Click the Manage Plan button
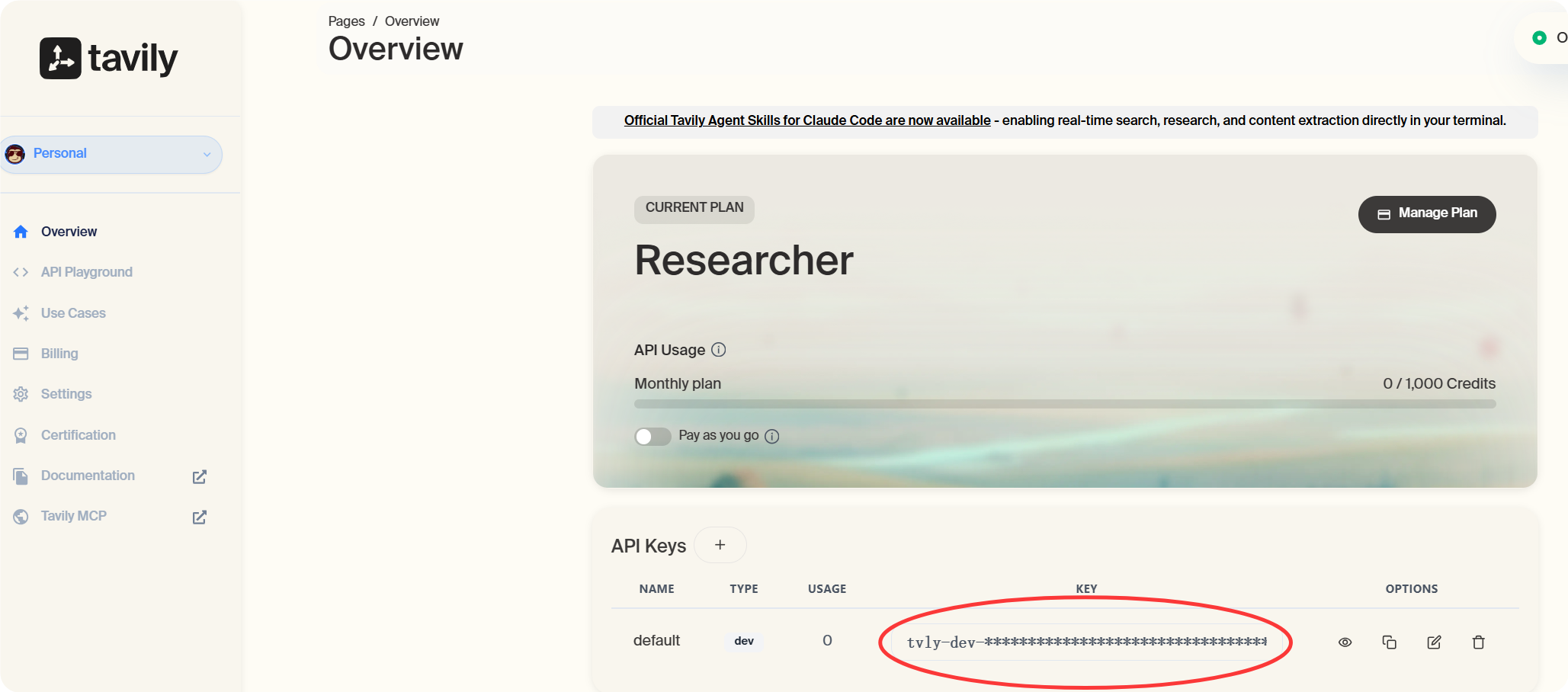 pyautogui.click(x=1426, y=213)
